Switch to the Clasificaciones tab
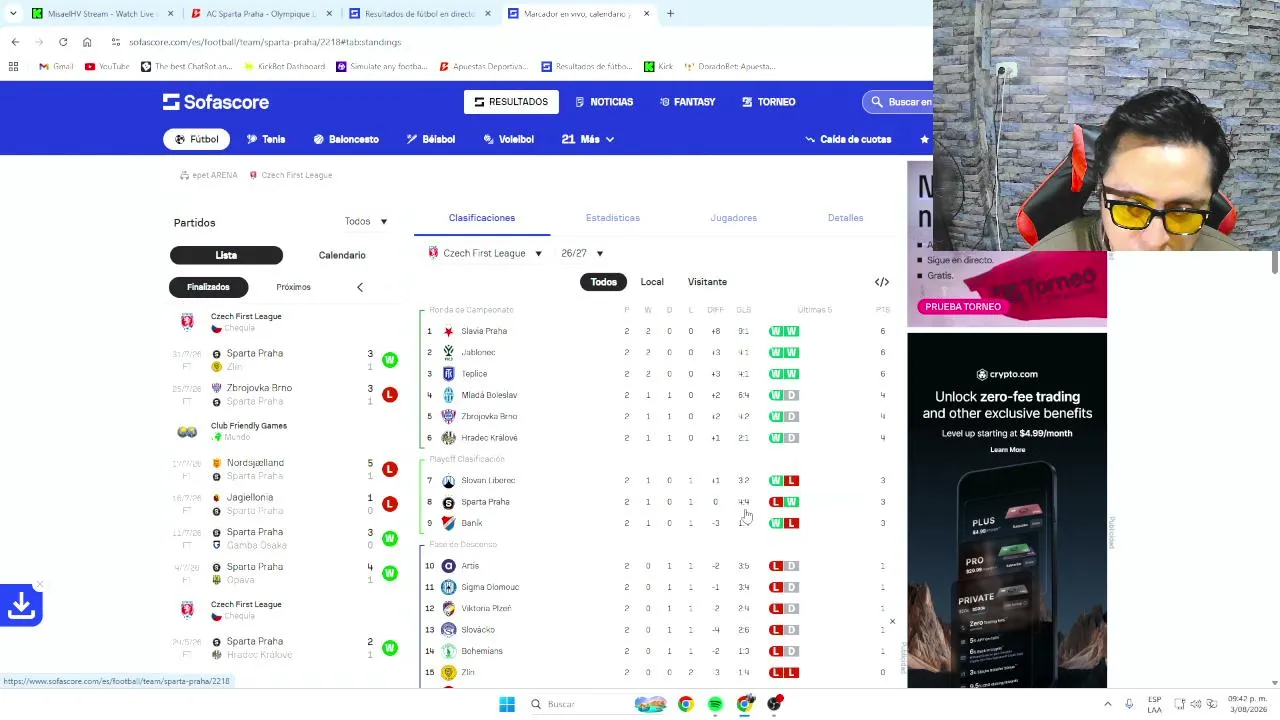Image resolution: width=1280 pixels, height=720 pixels. click(482, 218)
